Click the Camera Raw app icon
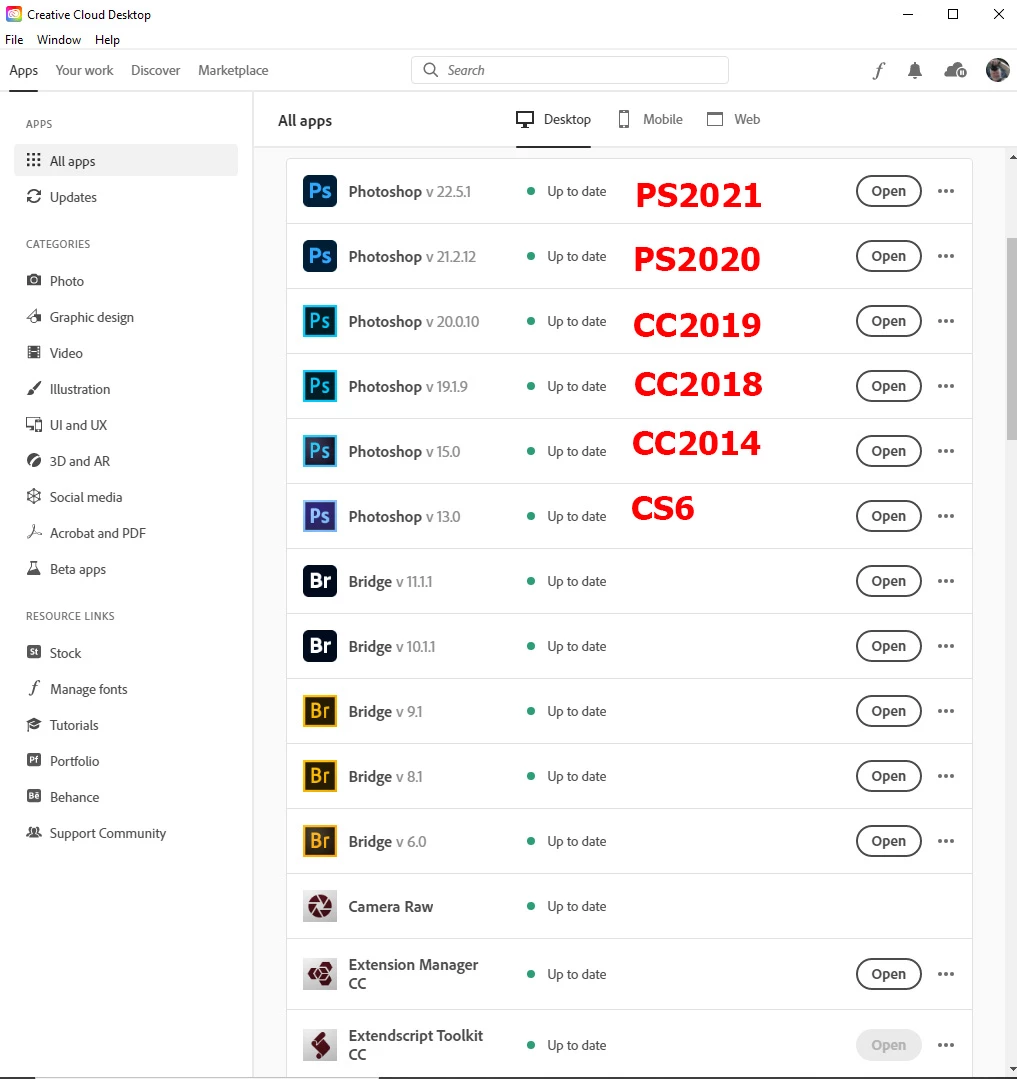1017x1079 pixels. [320, 906]
